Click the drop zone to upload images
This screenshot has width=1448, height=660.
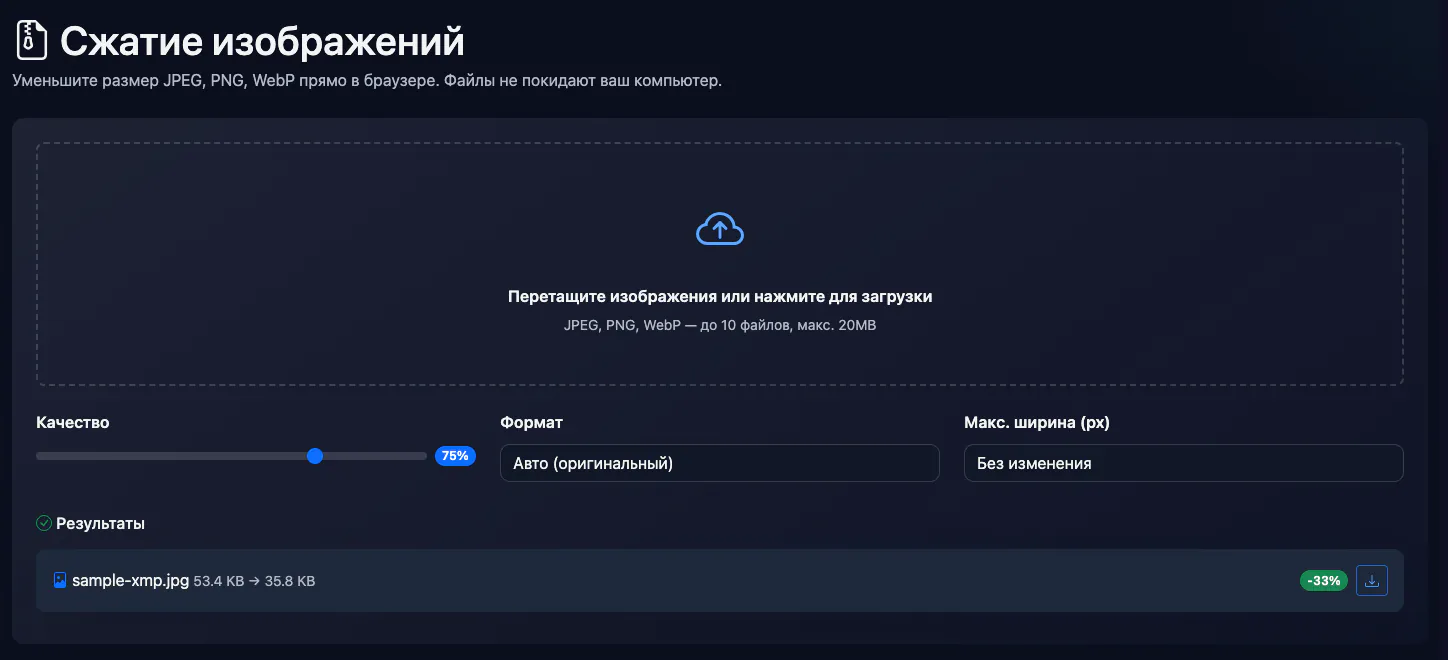coord(720,264)
